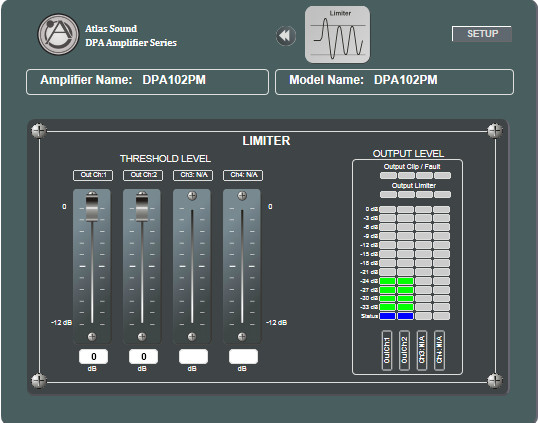Click plus icon below Ch3 fader
The width and height of the screenshot is (538, 423).
point(192,337)
